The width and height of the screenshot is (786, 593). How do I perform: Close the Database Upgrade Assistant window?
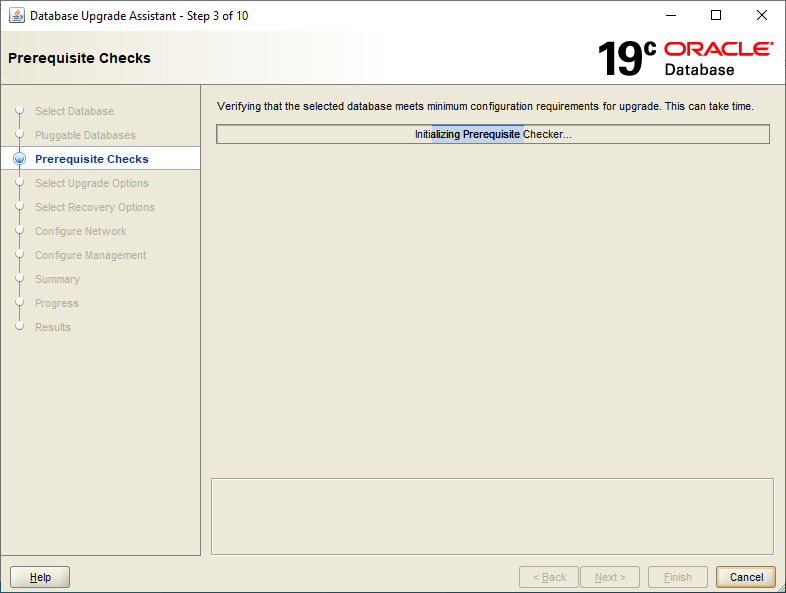pos(761,16)
